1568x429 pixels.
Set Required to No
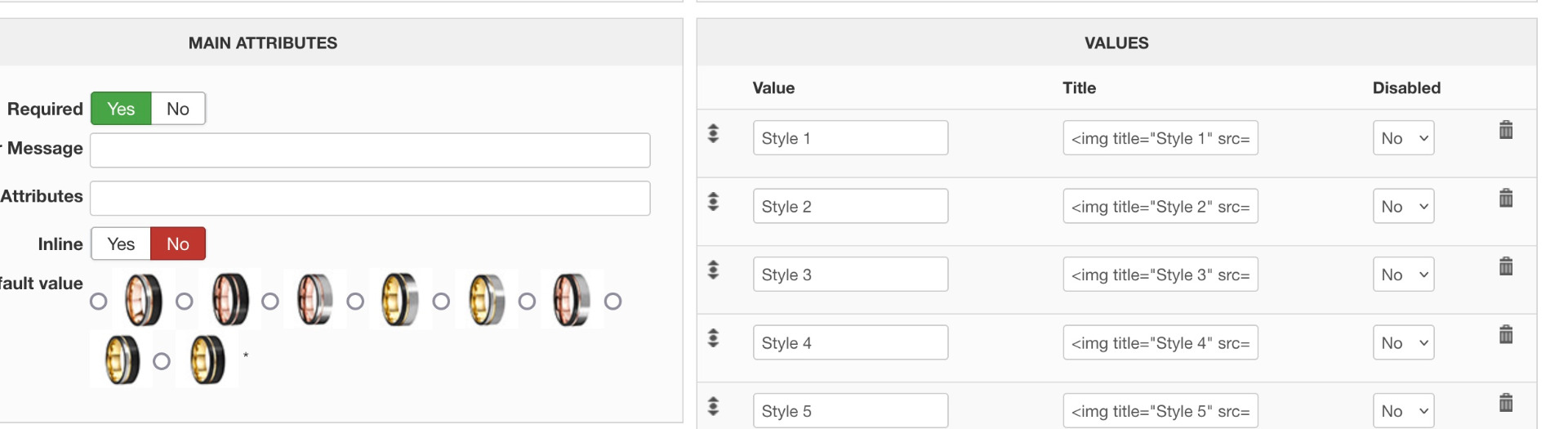[x=178, y=109]
